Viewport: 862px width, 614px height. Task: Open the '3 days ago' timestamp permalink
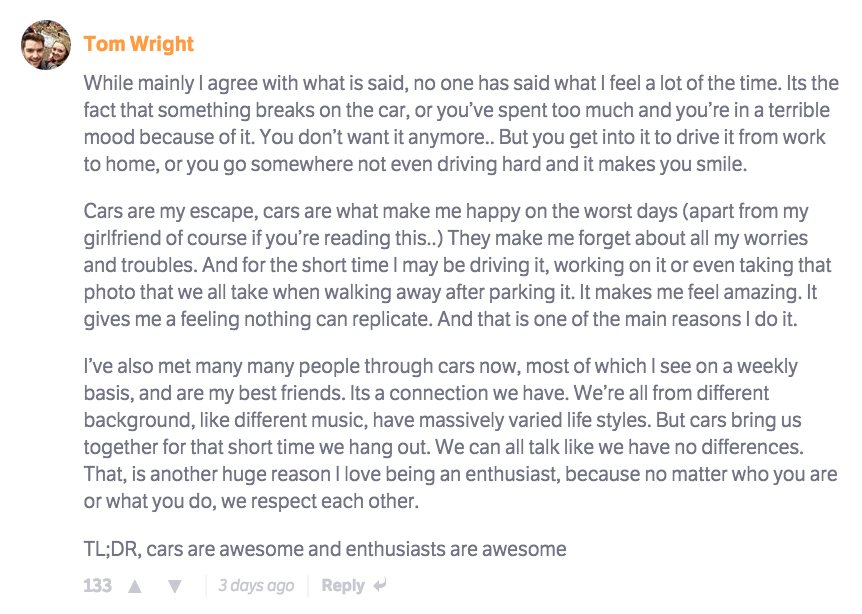click(256, 586)
